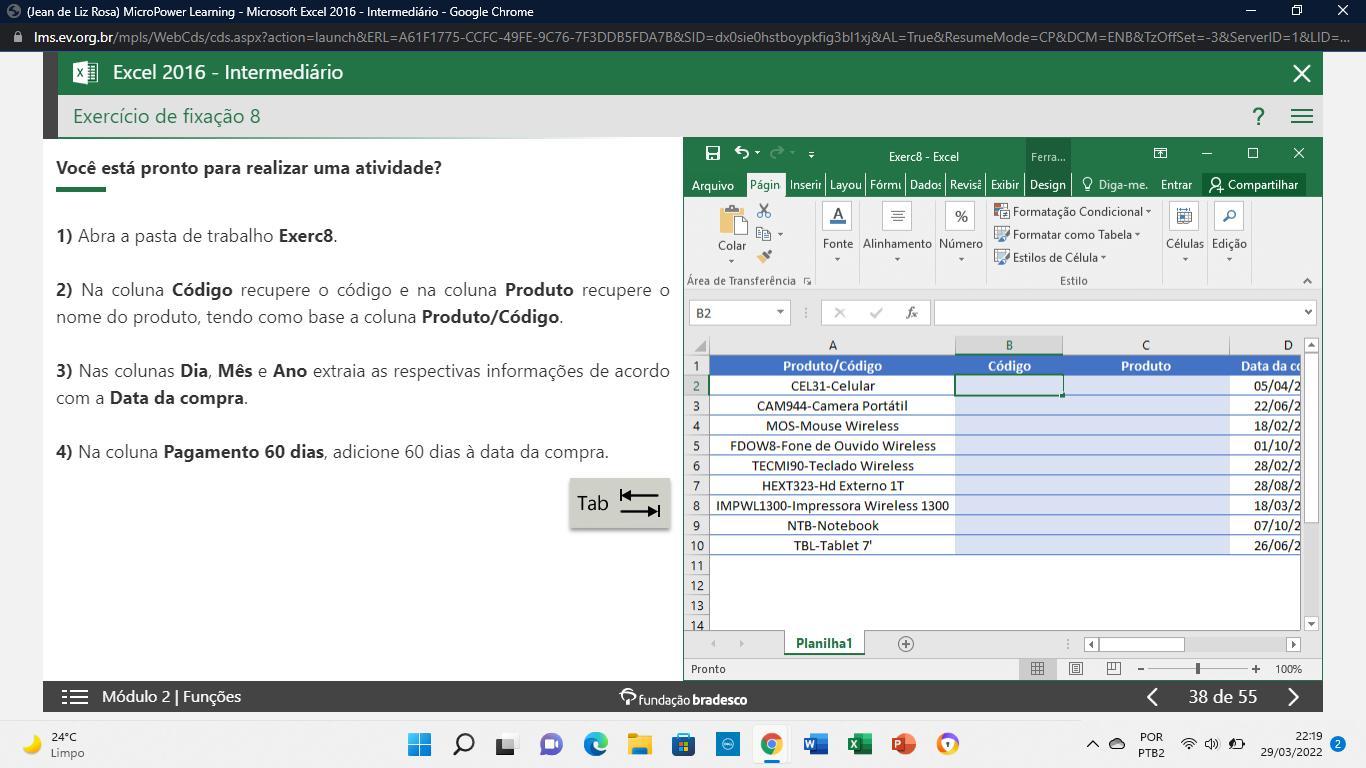This screenshot has height=768, width=1366.
Task: Go to next course page arrow
Action: [1293, 697]
